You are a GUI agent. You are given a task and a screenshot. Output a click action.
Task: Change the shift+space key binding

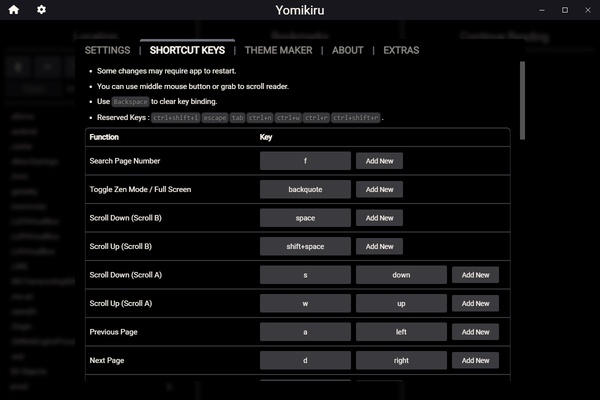305,247
